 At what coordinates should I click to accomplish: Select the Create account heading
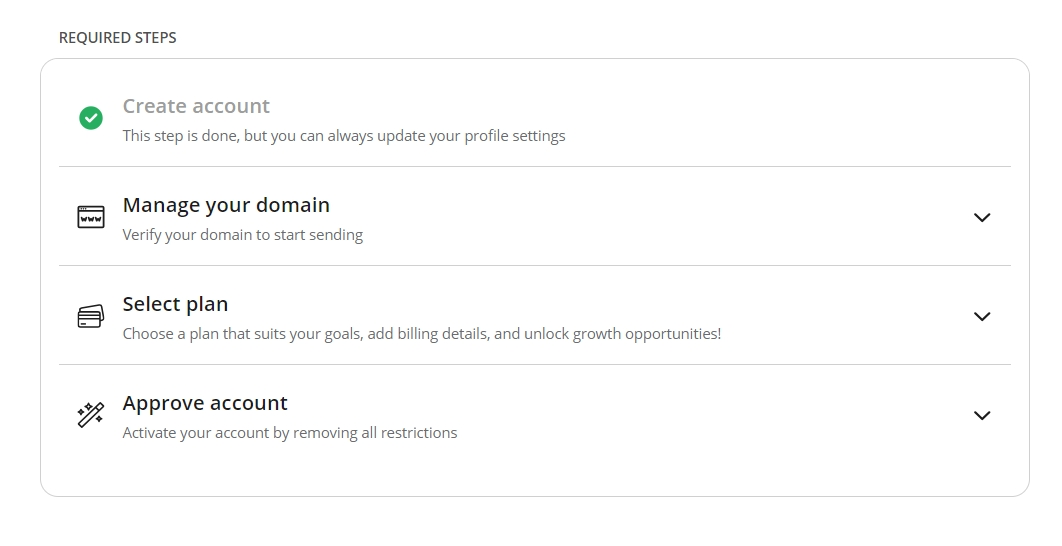pos(196,106)
